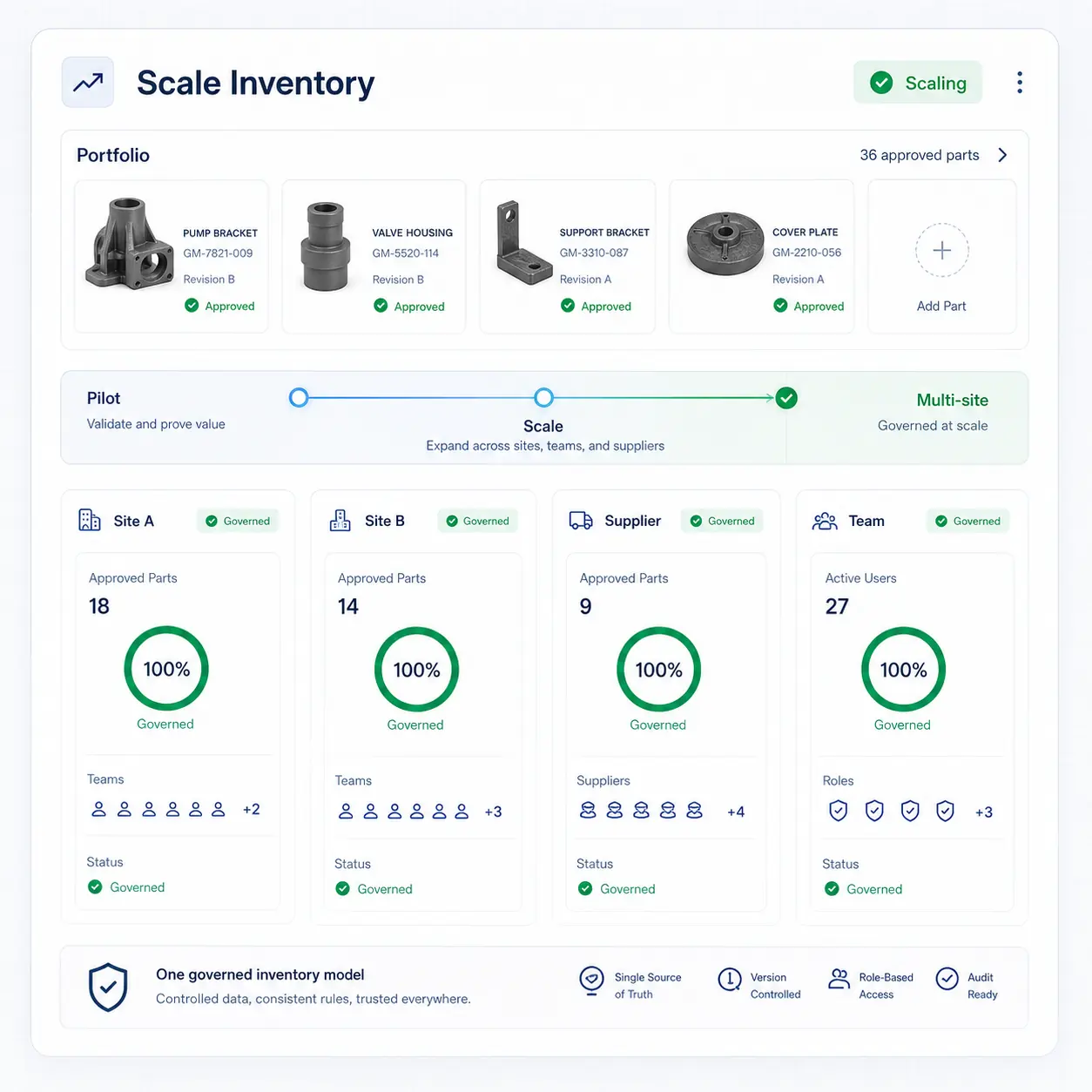This screenshot has height=1092, width=1092.
Task: Click Supplier 100% governed progress ring
Action: (658, 670)
